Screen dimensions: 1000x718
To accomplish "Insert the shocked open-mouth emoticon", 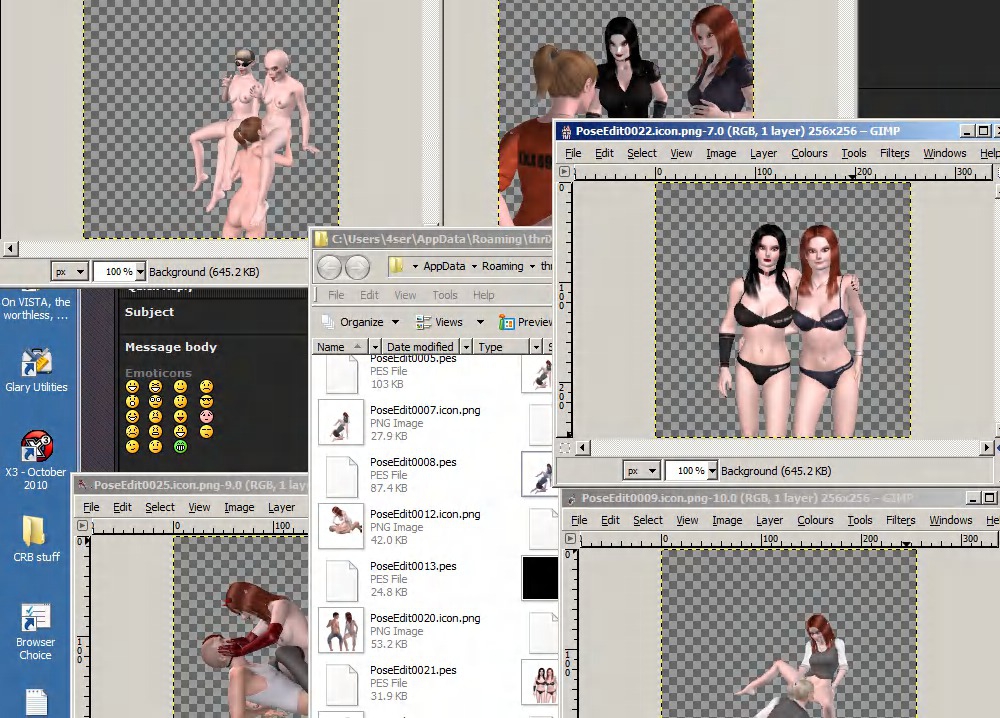I will point(132,401).
